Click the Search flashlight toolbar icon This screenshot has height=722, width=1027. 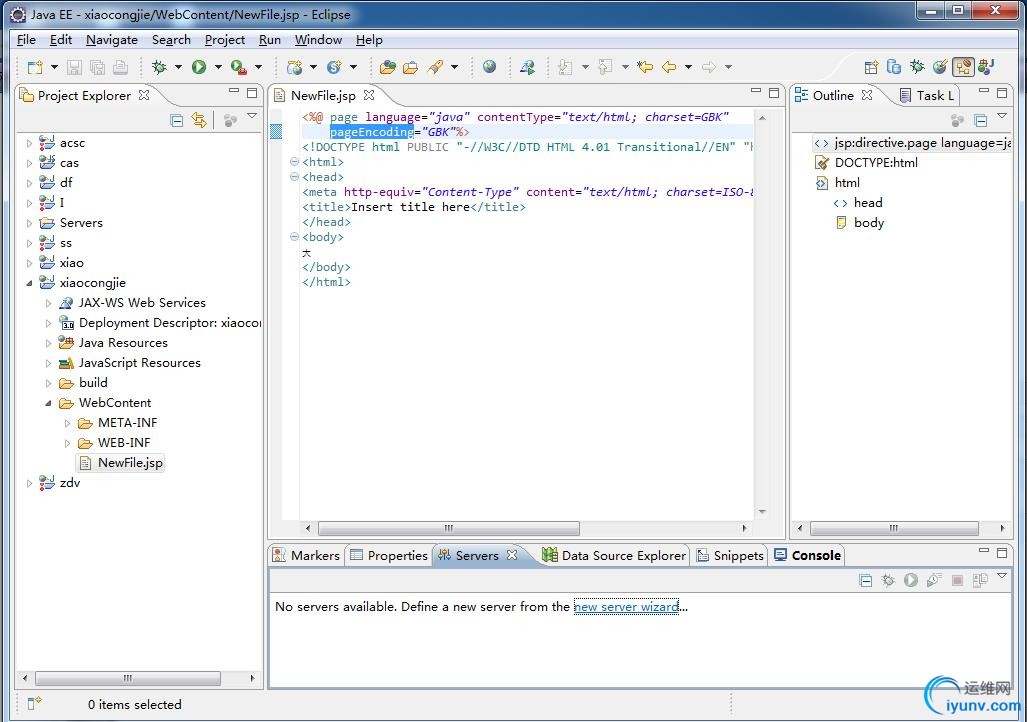(x=436, y=67)
